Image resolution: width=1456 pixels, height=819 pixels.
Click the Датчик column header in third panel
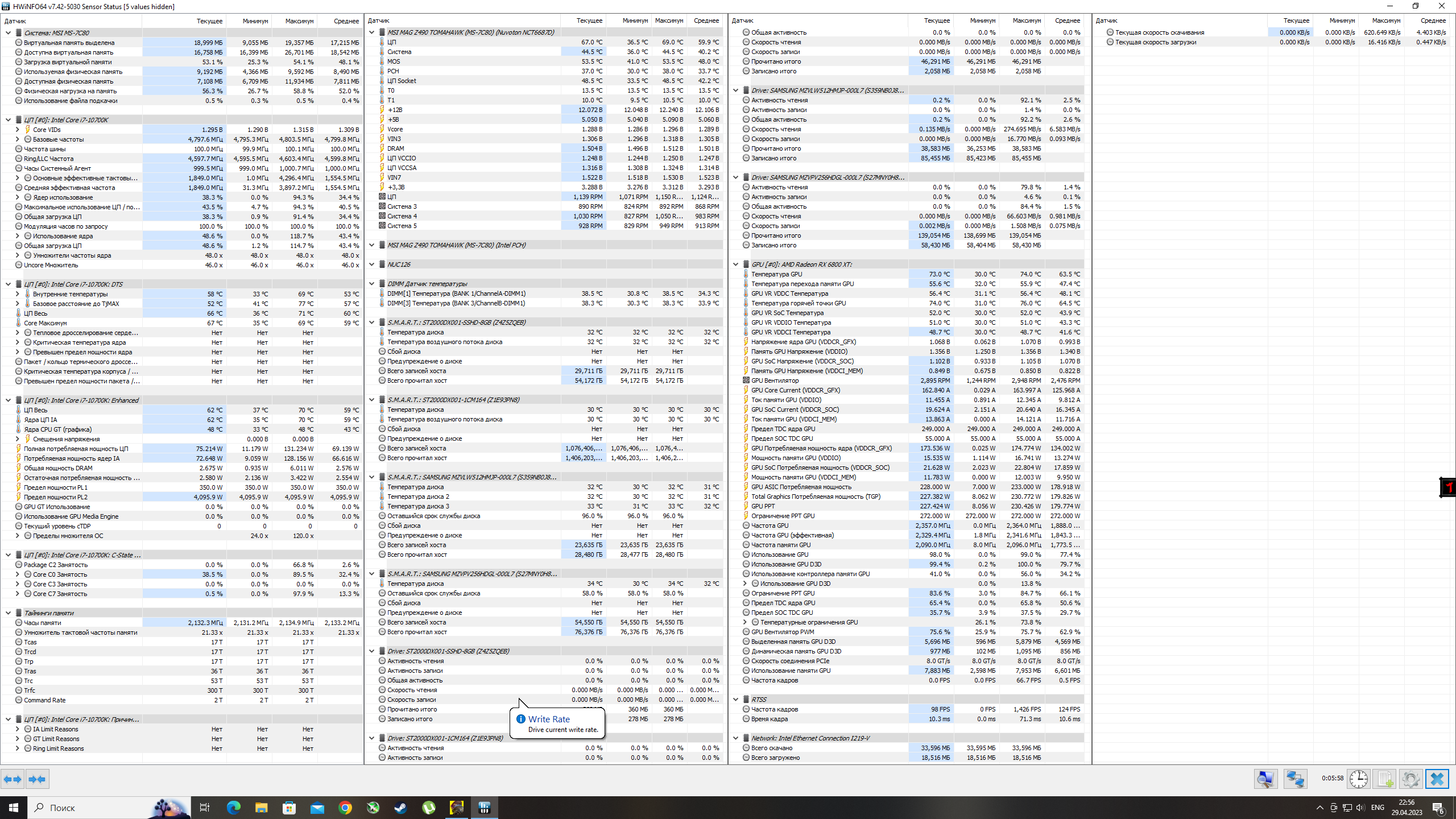pos(743,20)
